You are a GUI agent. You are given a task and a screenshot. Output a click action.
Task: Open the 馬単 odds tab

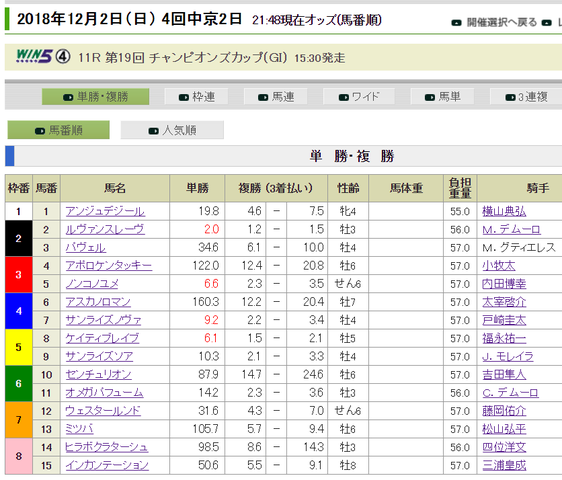tap(442, 97)
